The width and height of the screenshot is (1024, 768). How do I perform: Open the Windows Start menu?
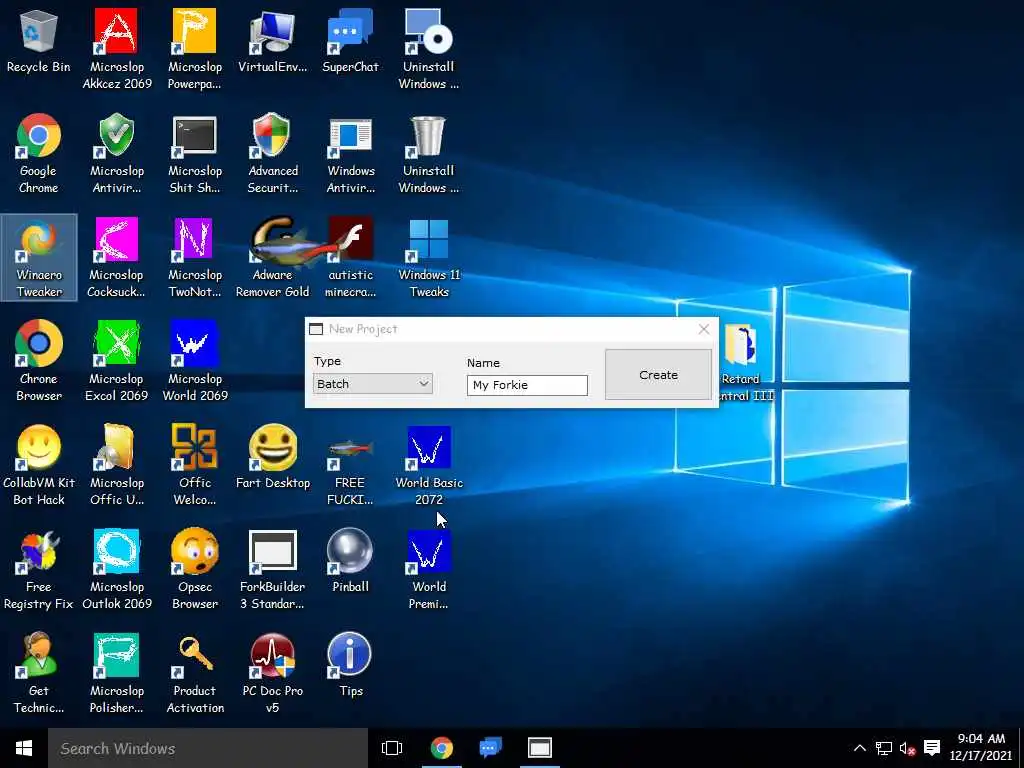pyautogui.click(x=24, y=748)
